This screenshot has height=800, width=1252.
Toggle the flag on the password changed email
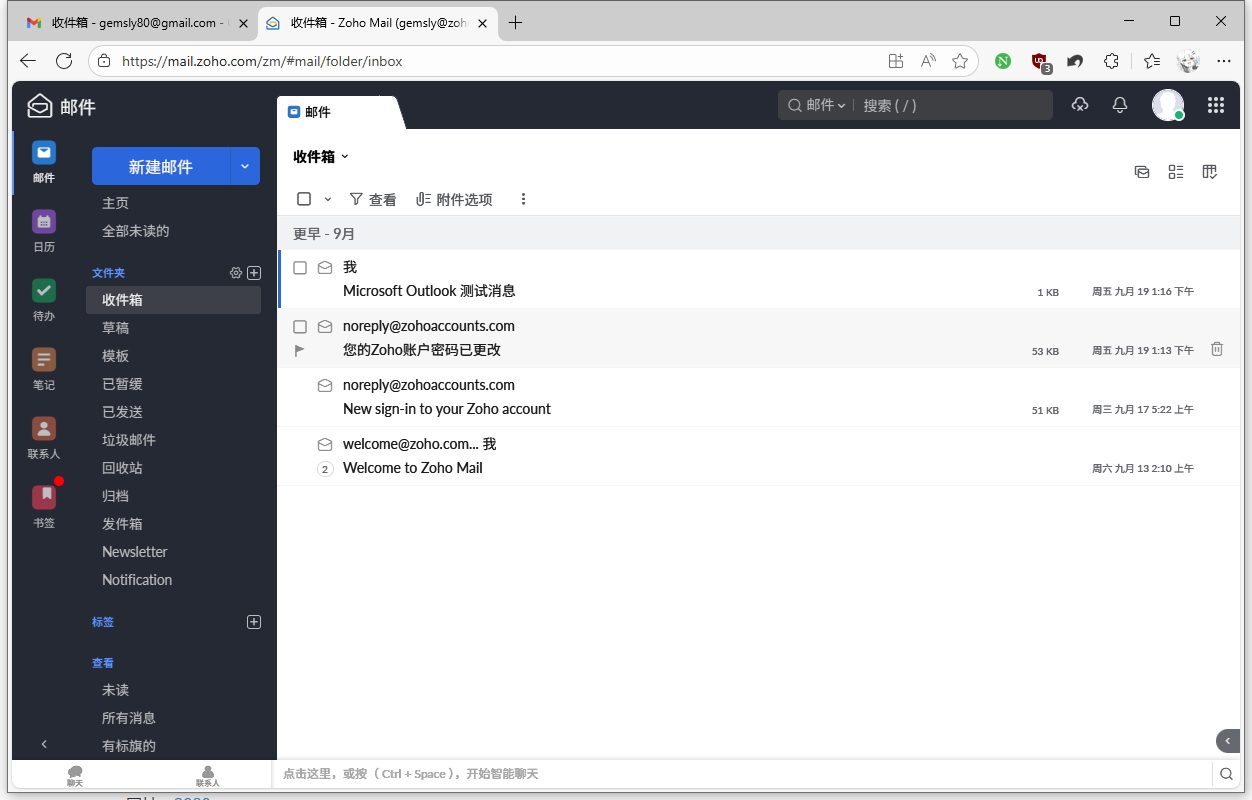click(300, 350)
